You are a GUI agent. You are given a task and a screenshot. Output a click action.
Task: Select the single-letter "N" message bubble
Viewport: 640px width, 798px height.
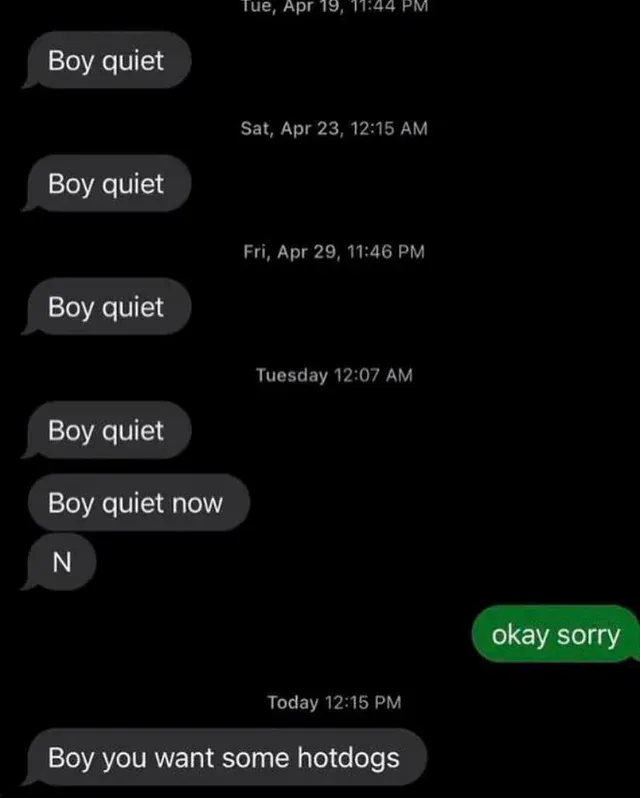(62, 562)
